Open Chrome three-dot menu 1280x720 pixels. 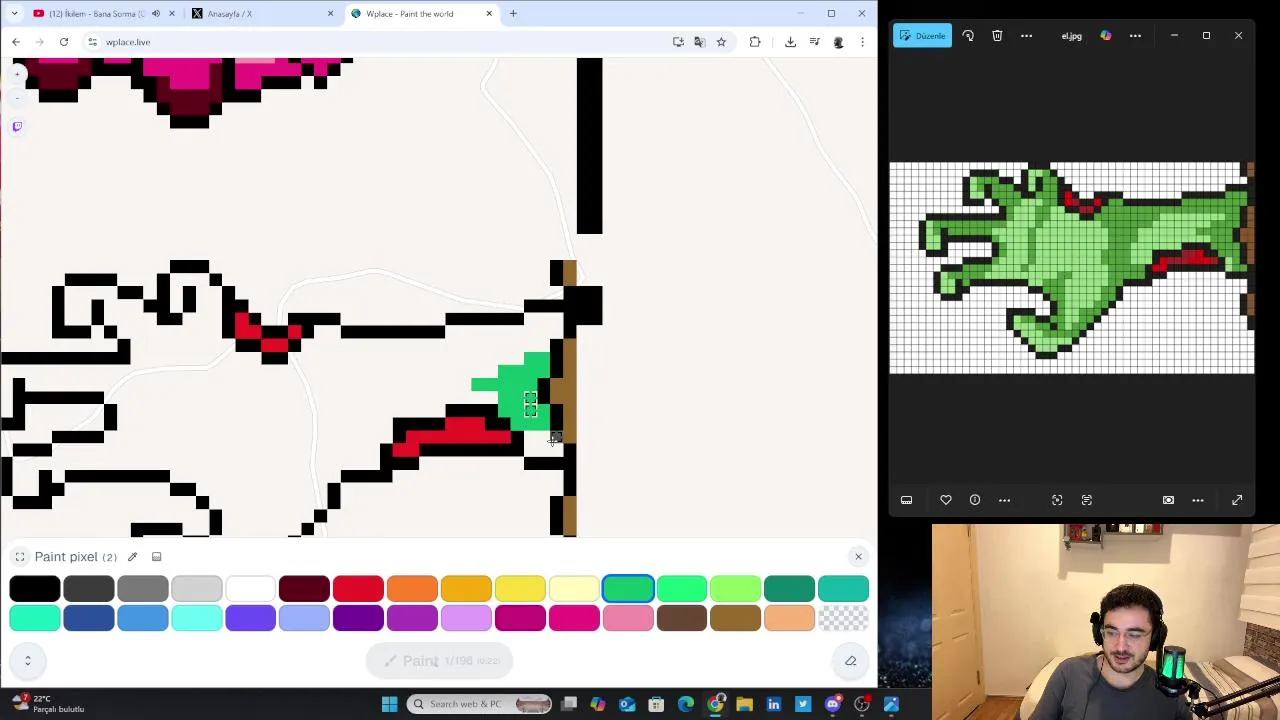click(862, 42)
